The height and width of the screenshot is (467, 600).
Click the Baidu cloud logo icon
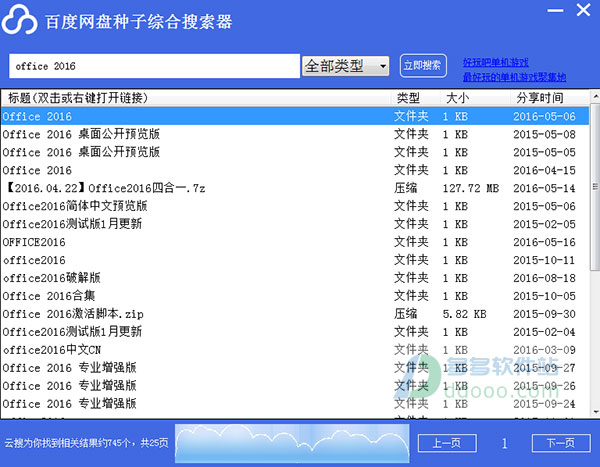tap(20, 20)
